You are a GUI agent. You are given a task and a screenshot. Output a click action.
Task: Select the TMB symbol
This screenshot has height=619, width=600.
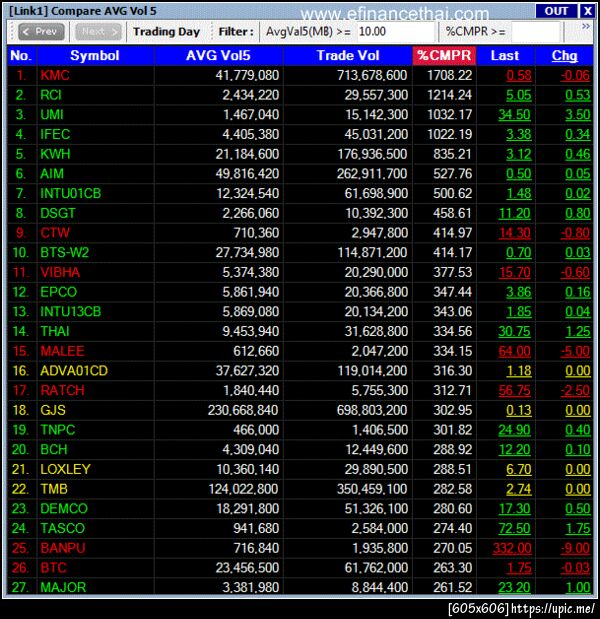point(54,490)
